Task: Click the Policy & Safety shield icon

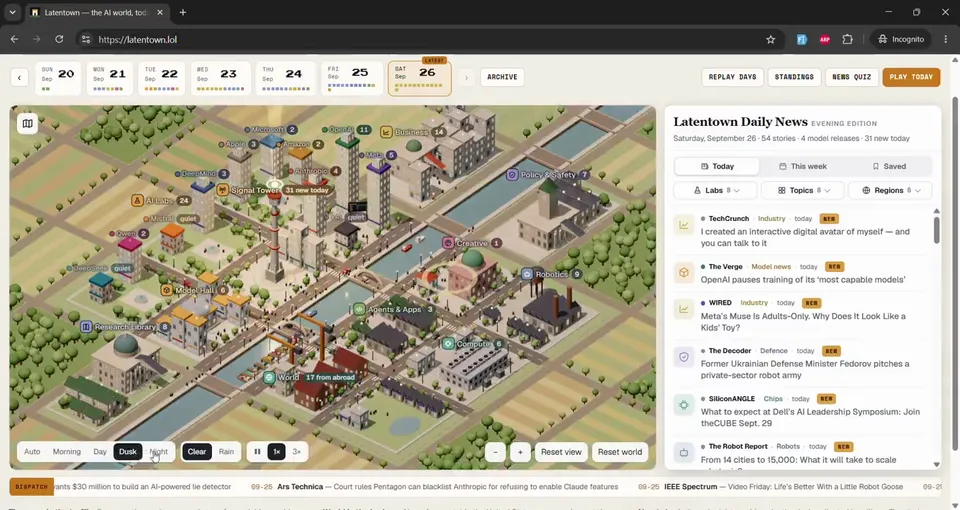Action: click(x=512, y=174)
